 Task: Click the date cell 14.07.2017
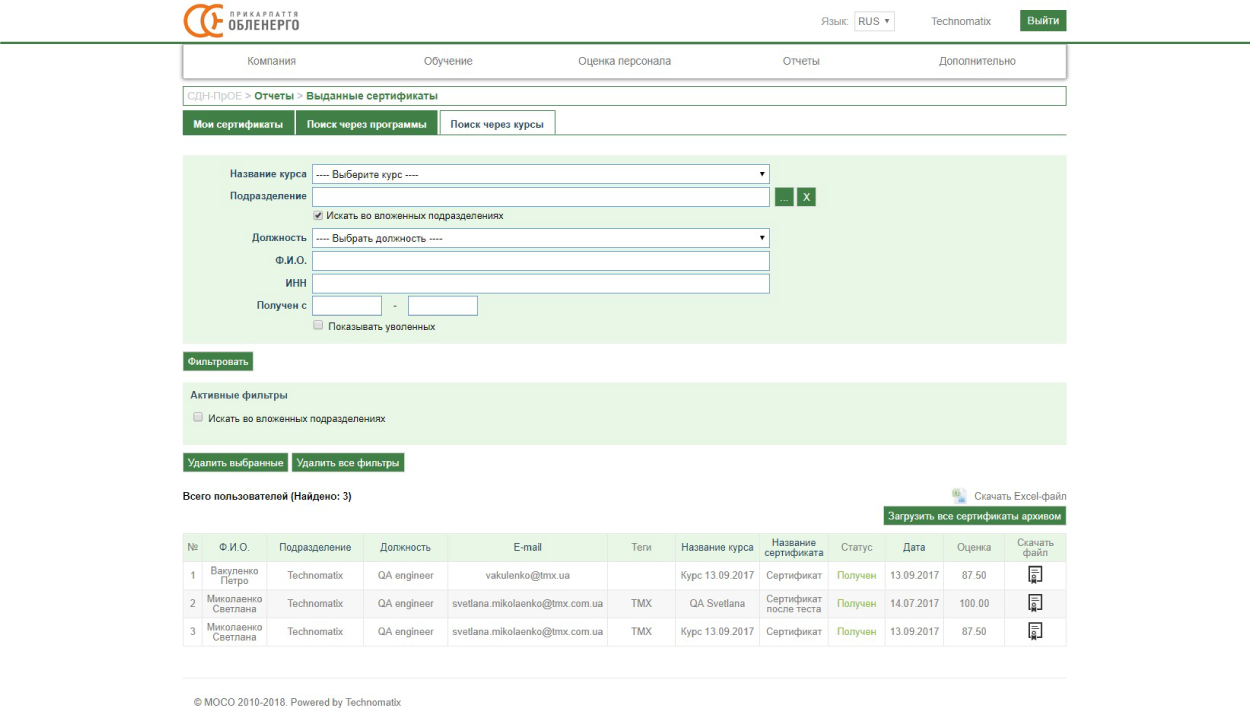[914, 604]
